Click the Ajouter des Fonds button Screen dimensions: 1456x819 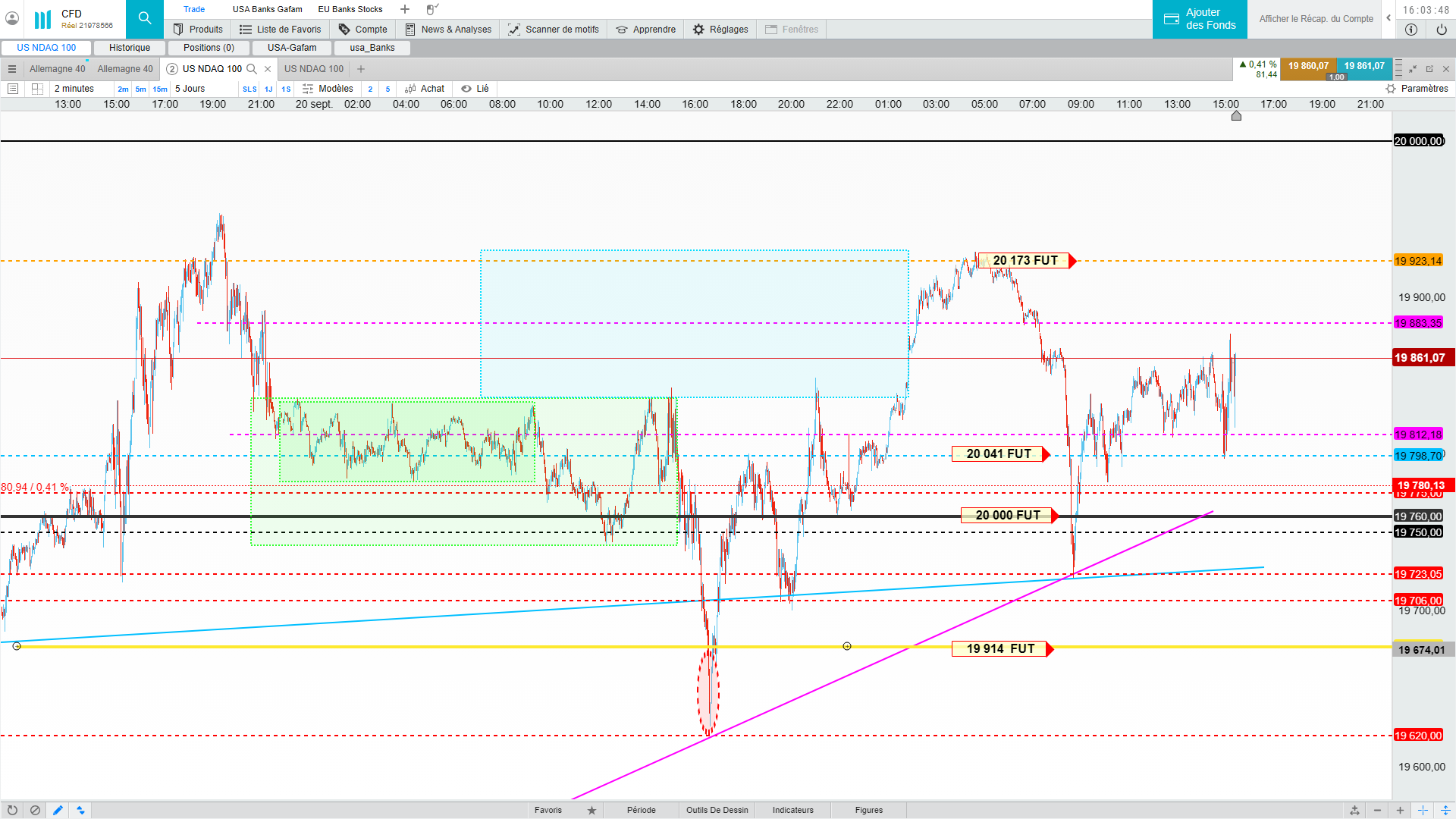pyautogui.click(x=1200, y=19)
